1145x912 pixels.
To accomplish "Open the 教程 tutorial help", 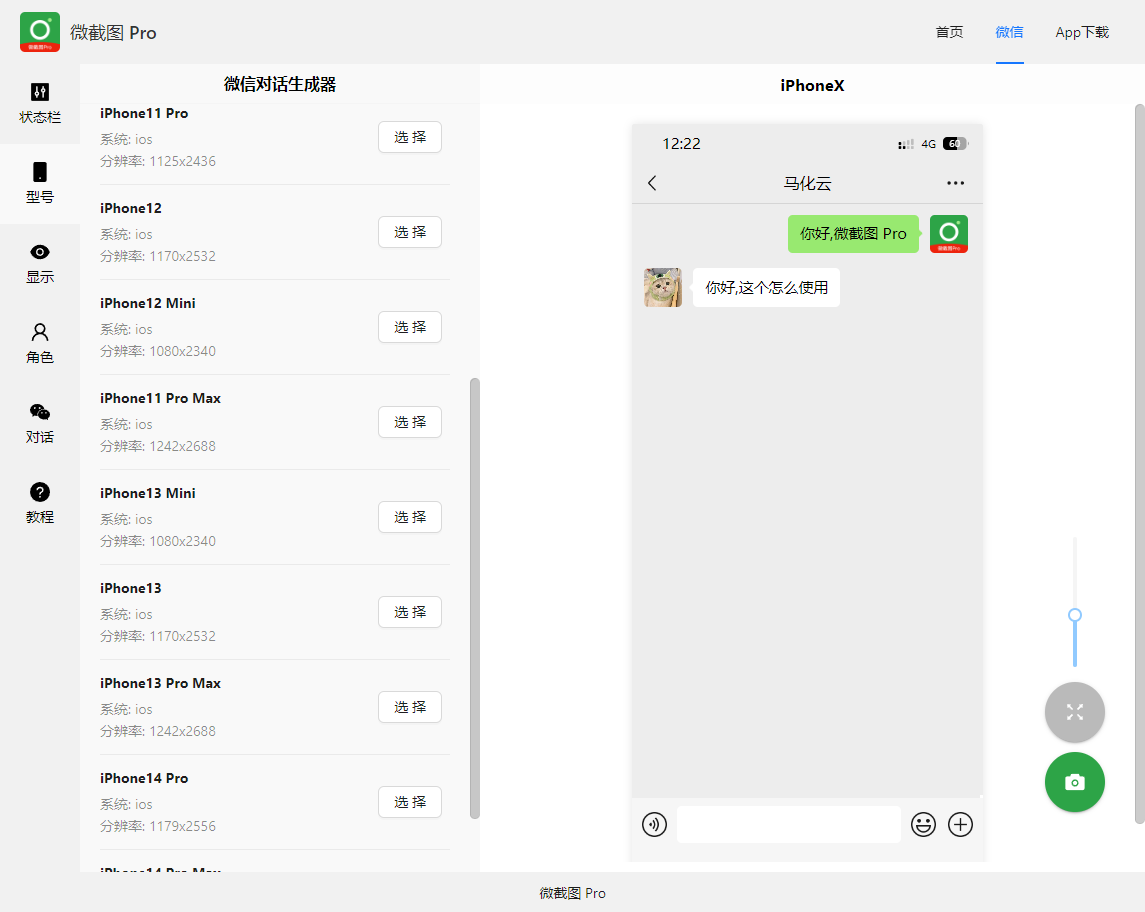I will pos(40,503).
